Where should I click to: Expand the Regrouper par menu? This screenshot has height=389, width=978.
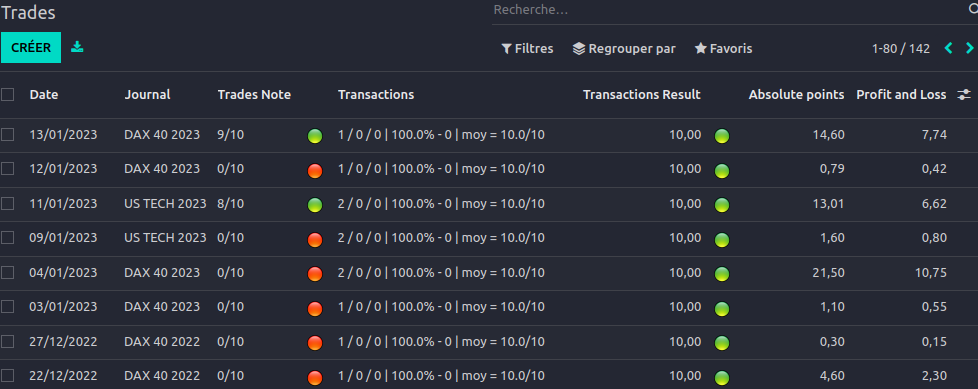coord(624,49)
